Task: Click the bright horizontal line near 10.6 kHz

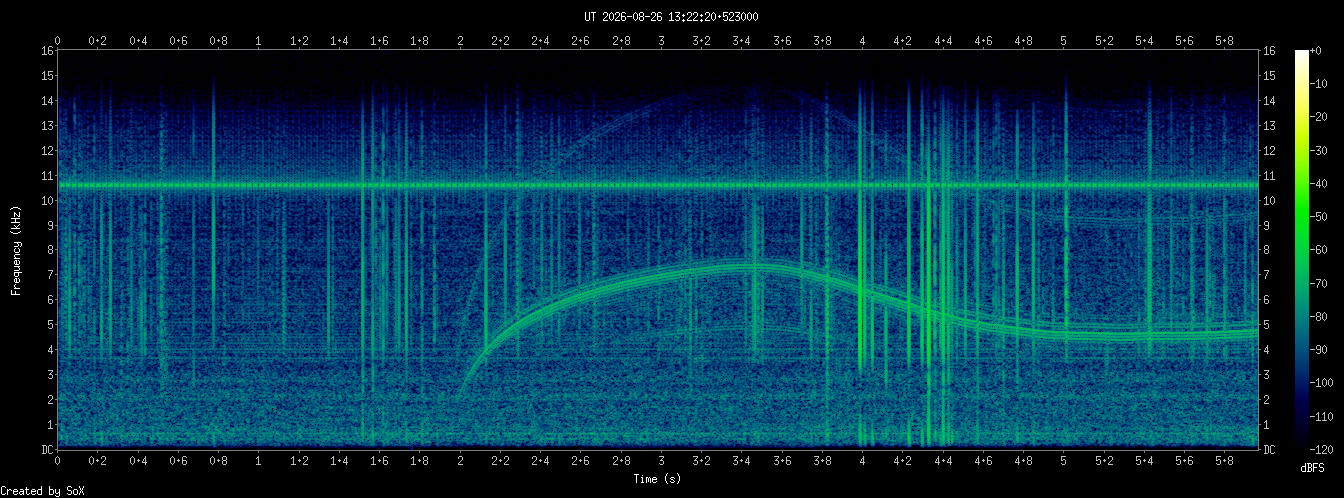Action: pos(657,185)
